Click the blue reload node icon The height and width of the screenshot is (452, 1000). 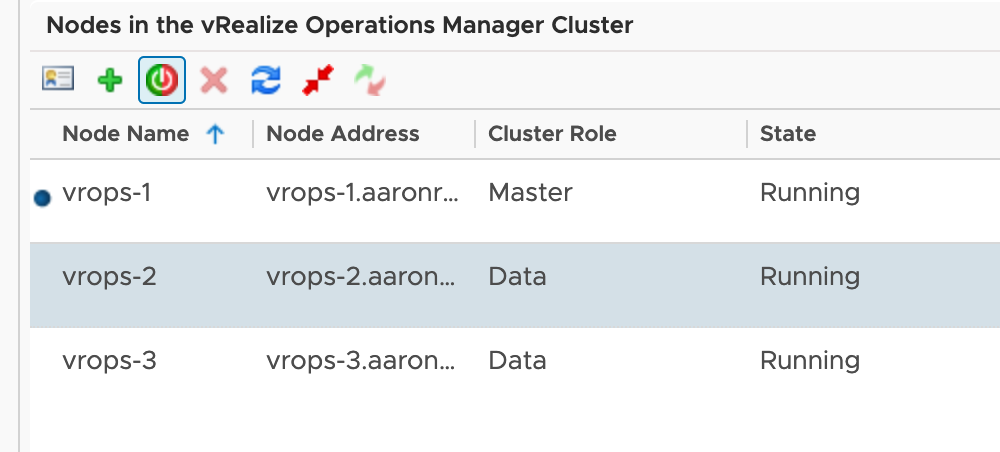[x=266, y=81]
